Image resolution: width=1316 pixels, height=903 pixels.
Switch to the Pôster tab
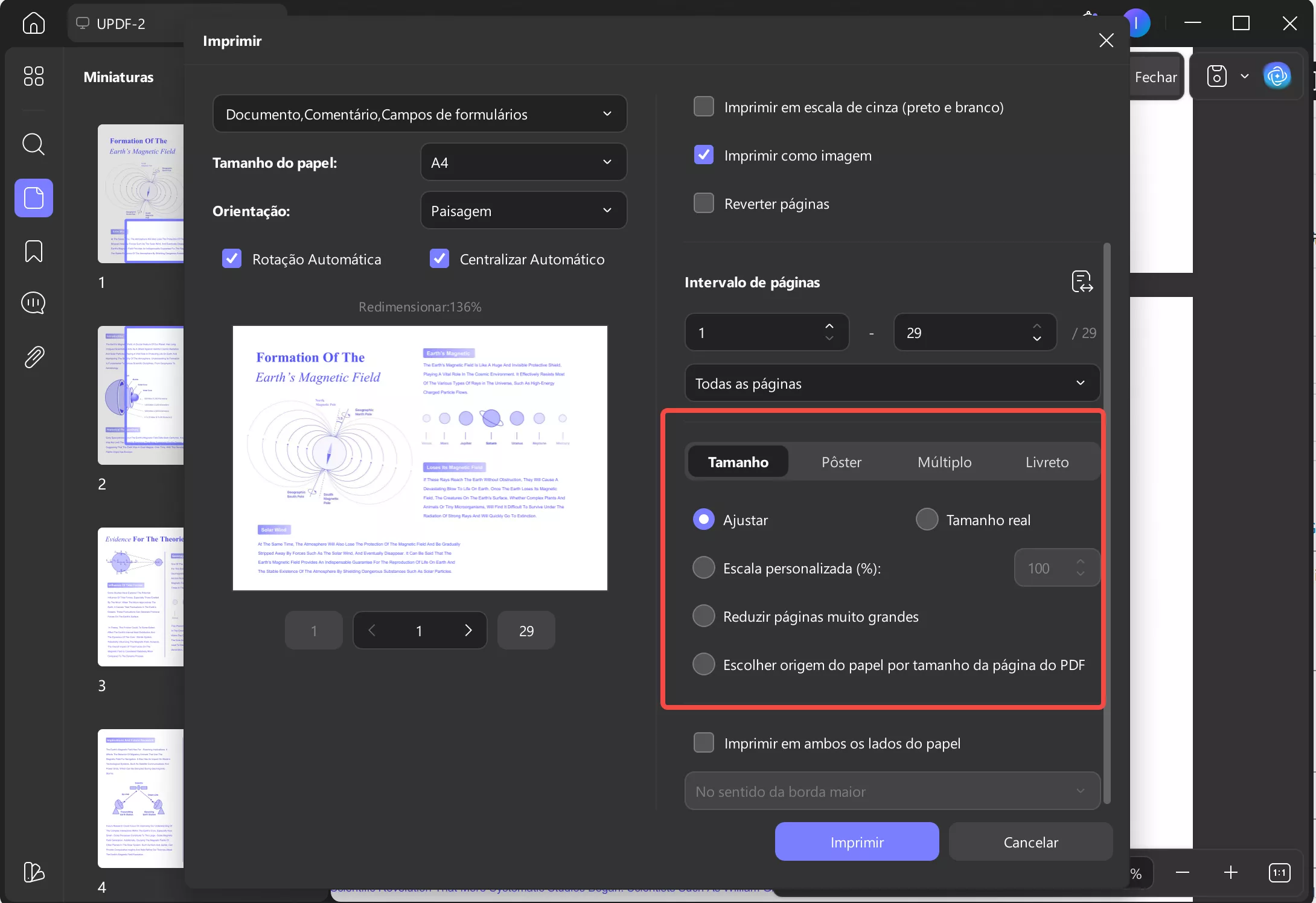[842, 462]
